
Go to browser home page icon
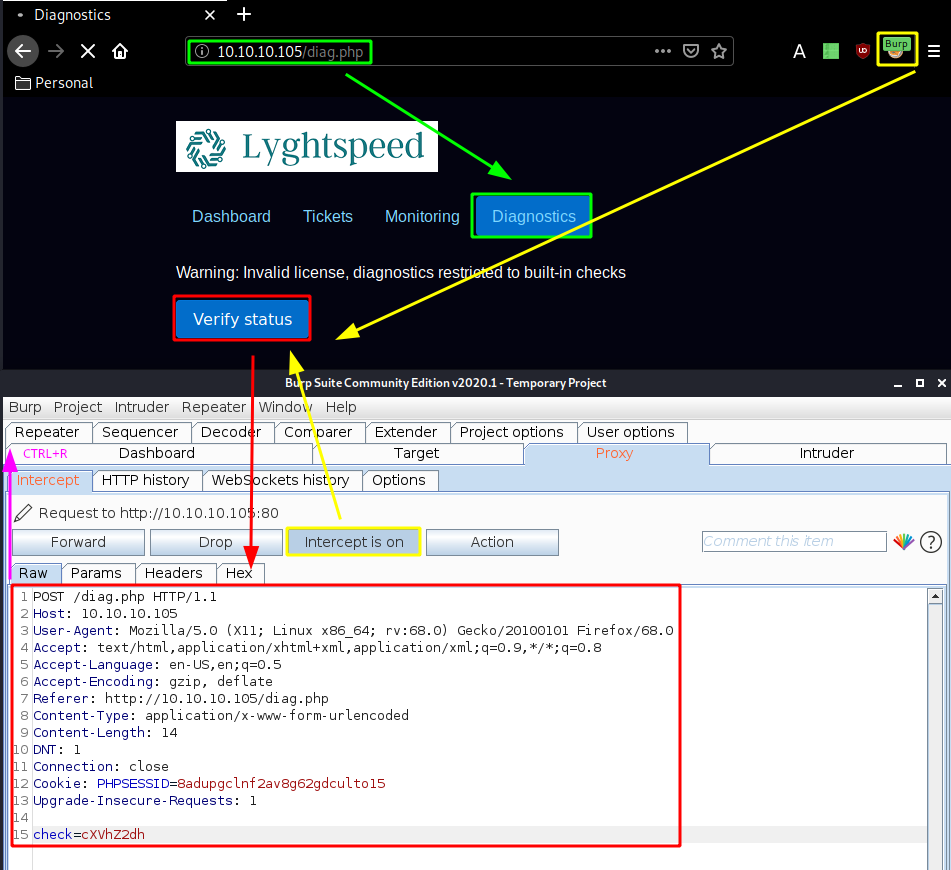(120, 52)
